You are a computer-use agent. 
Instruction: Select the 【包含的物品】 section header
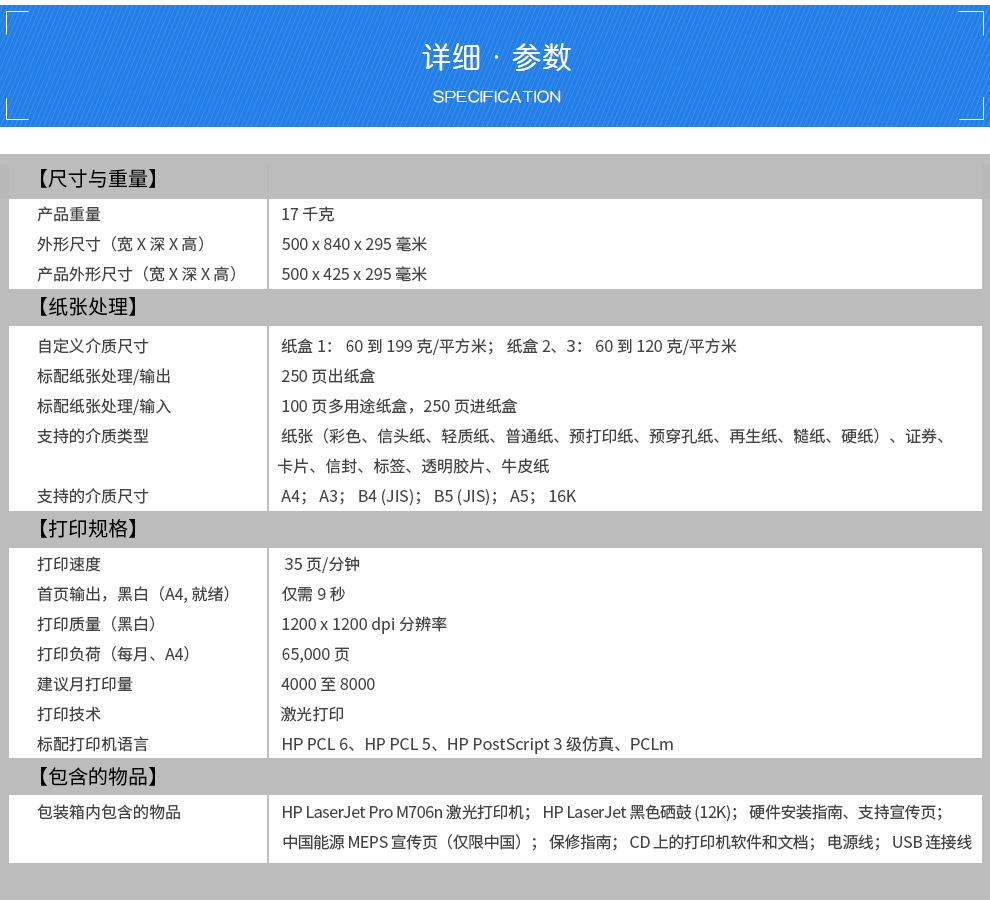click(98, 776)
